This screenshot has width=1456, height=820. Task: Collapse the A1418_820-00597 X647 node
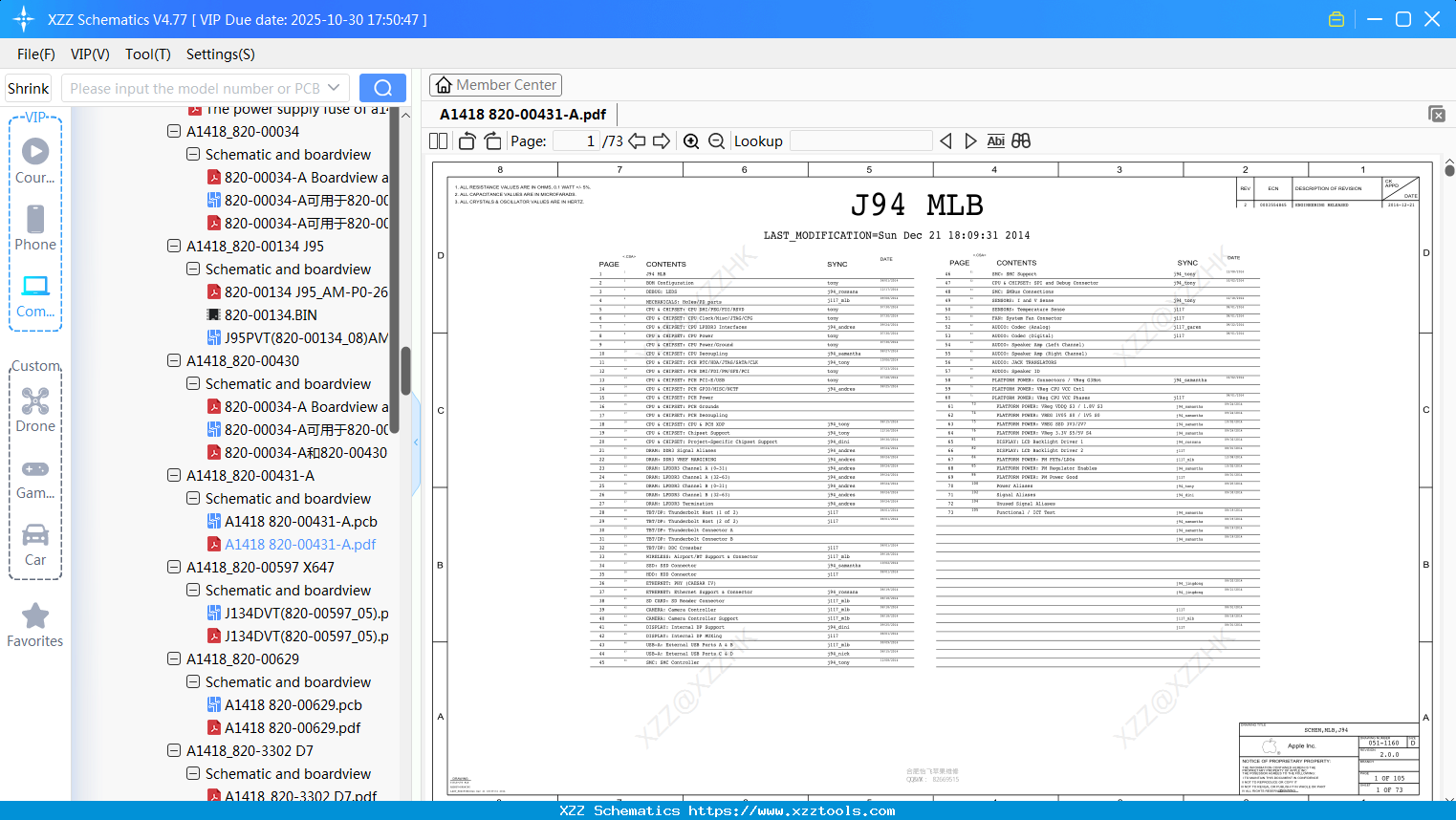pos(174,568)
